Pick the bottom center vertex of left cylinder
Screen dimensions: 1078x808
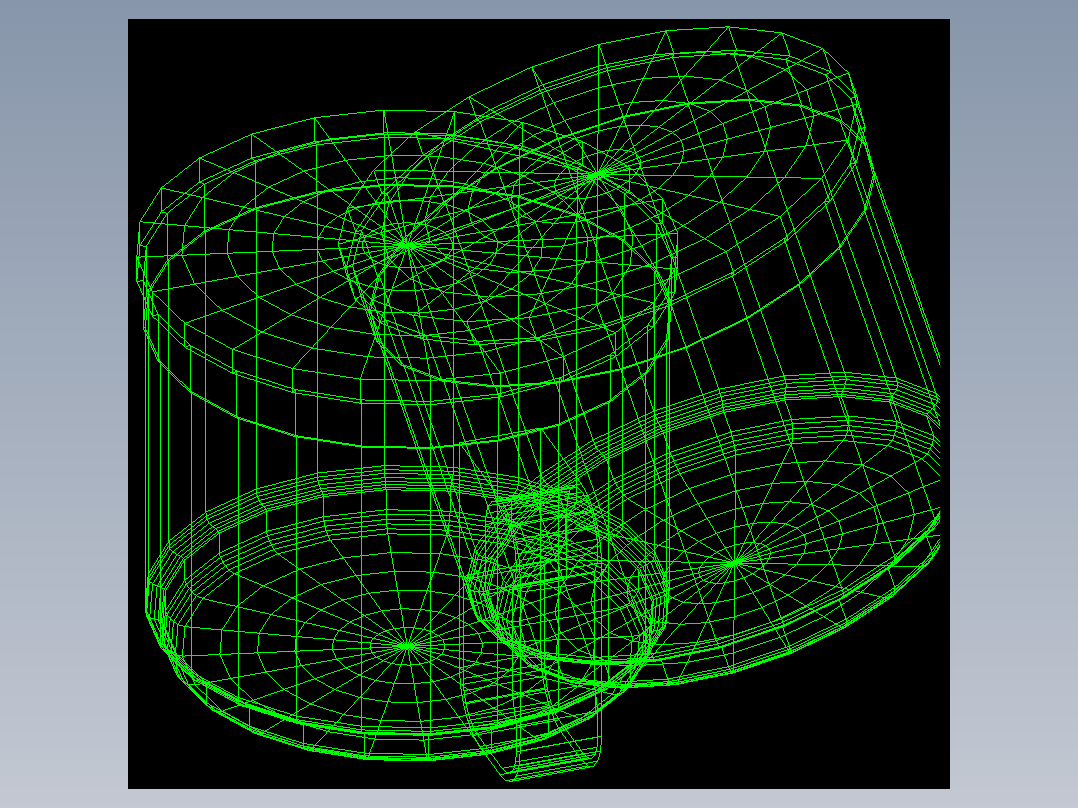tap(406, 646)
